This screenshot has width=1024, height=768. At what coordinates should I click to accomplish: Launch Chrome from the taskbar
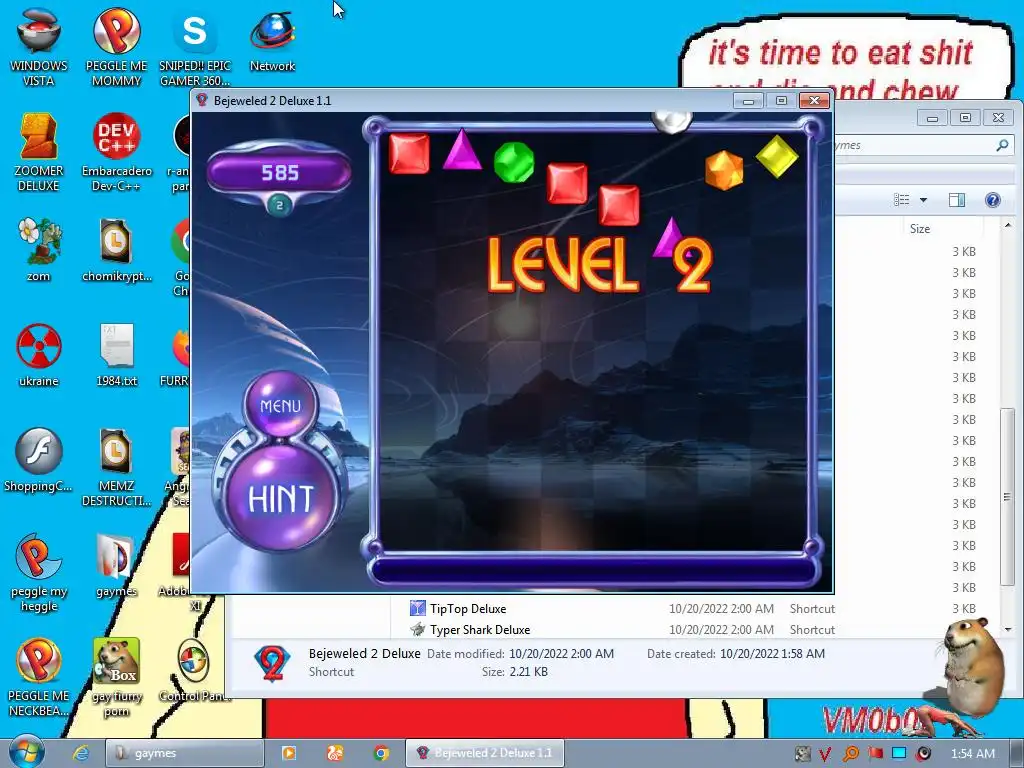tap(381, 753)
